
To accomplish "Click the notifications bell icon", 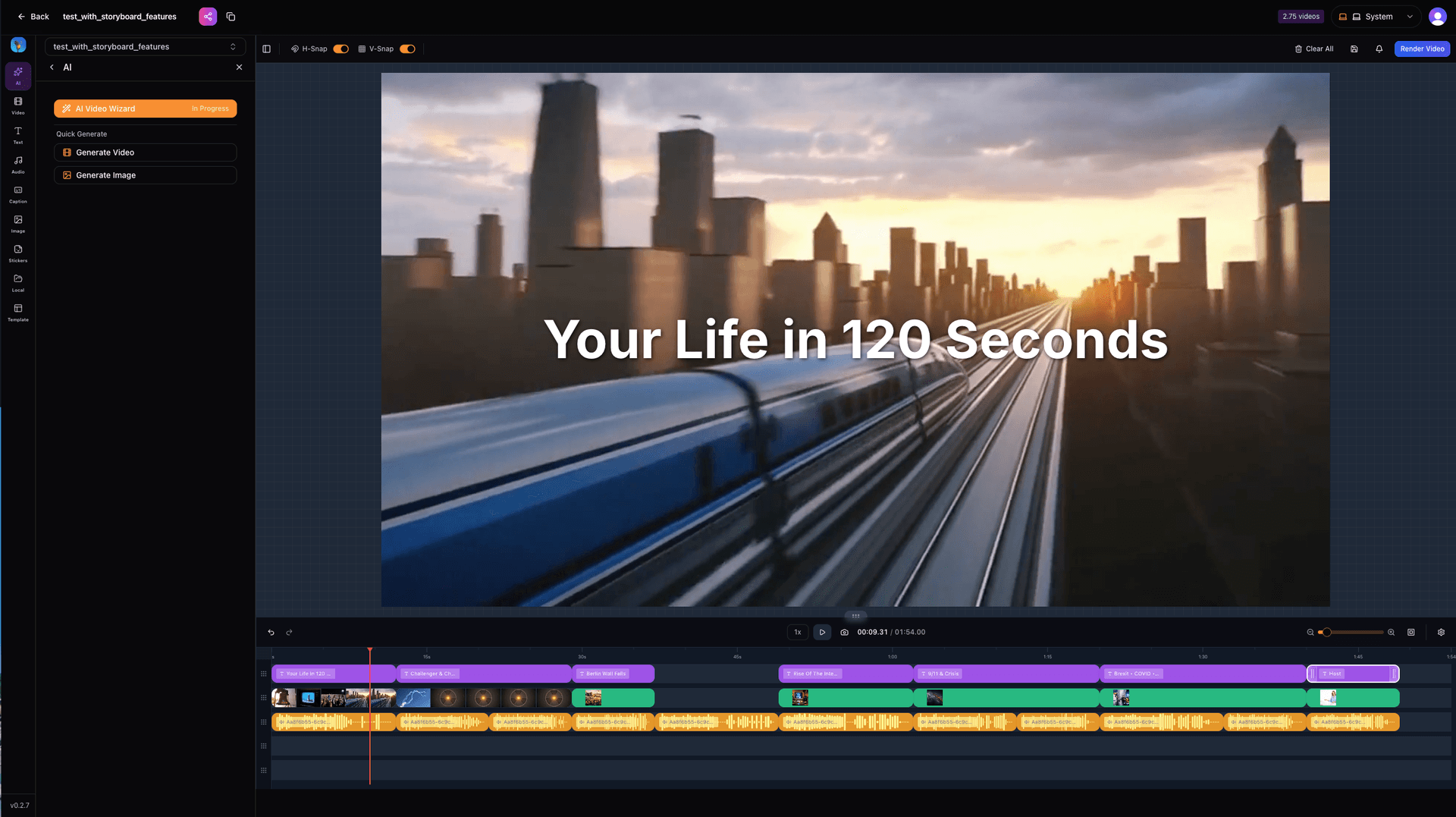I will click(x=1379, y=49).
